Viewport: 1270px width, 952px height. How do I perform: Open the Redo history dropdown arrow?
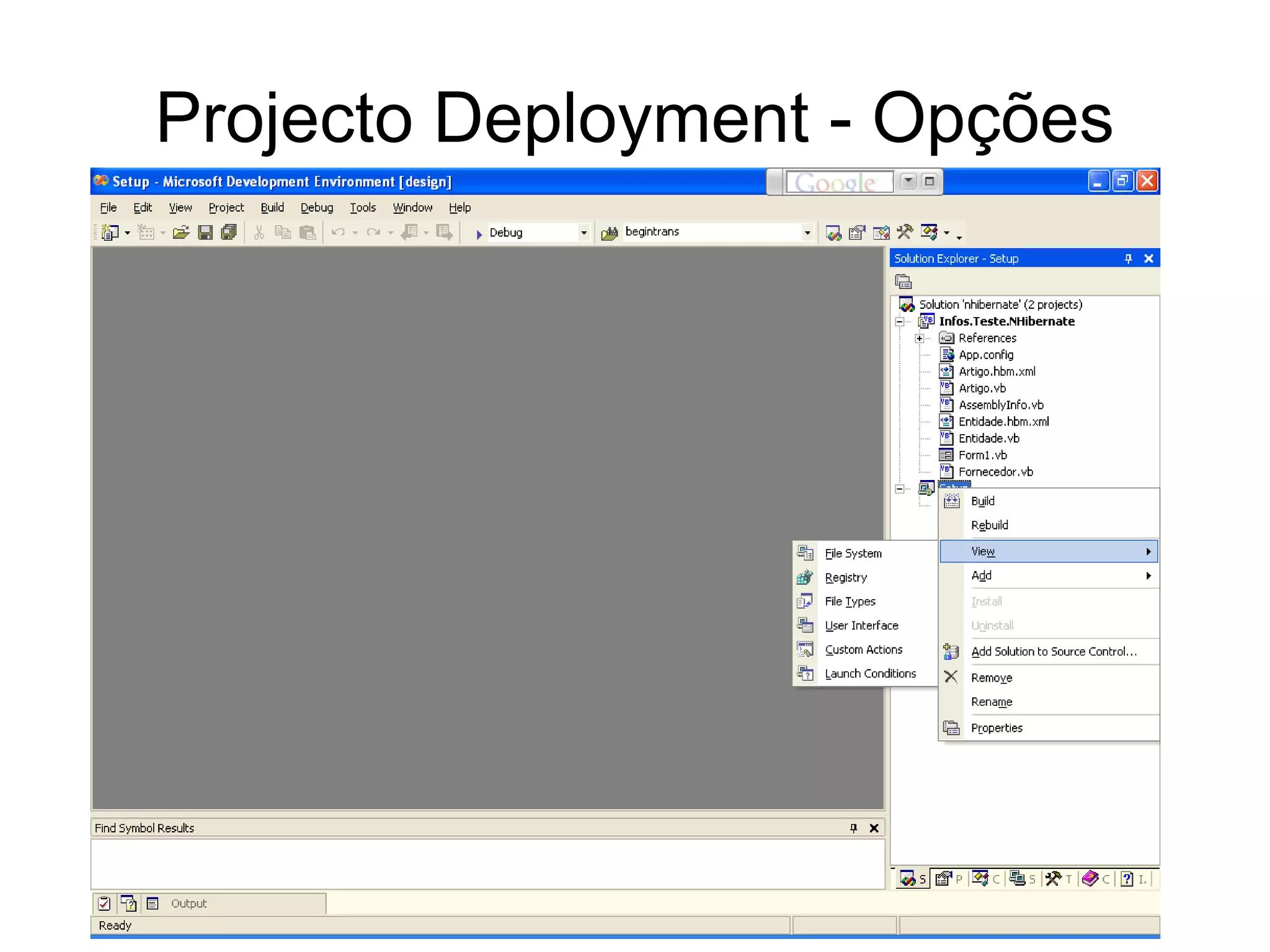click(391, 233)
